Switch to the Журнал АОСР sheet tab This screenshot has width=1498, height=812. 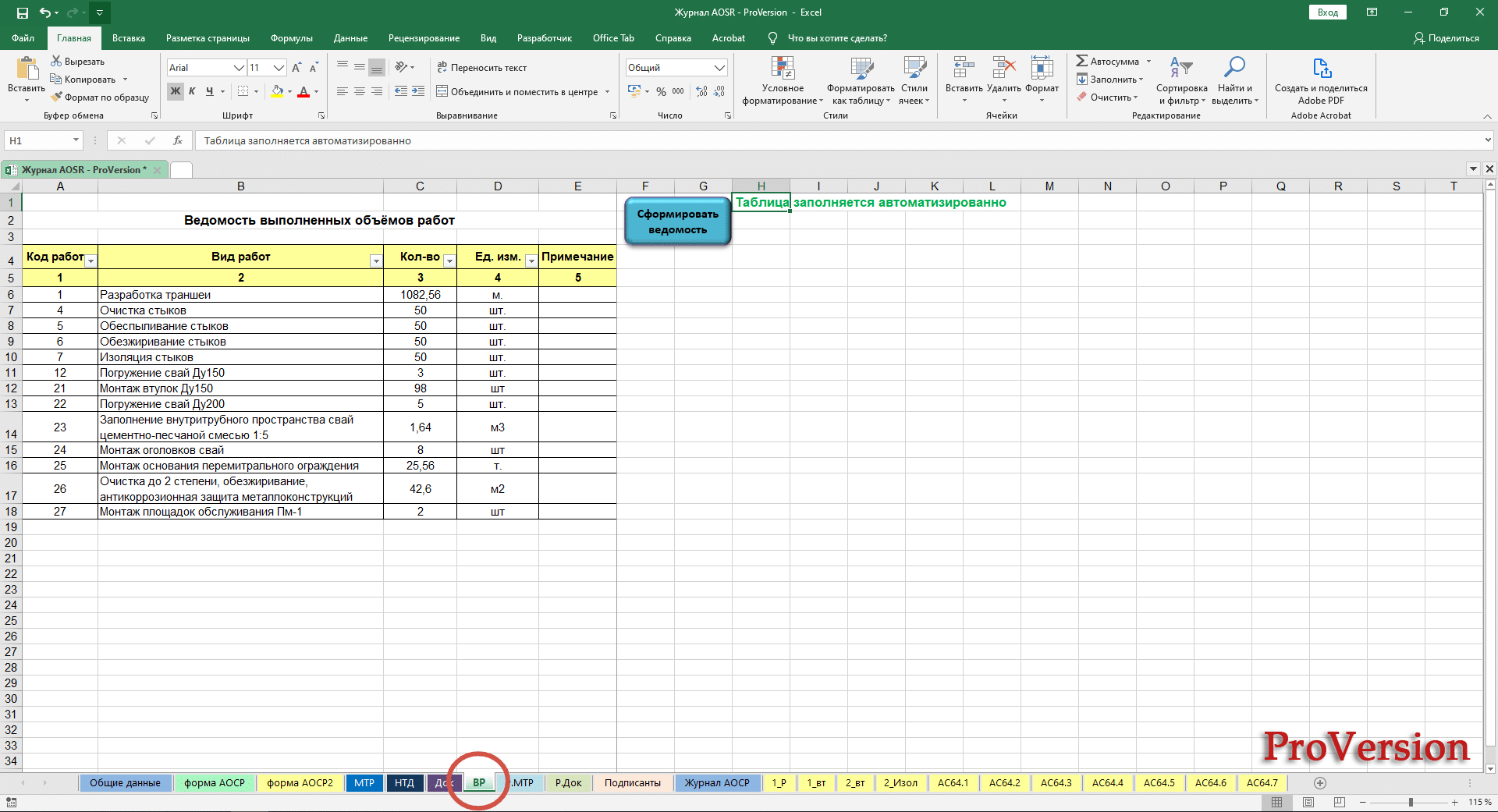click(x=716, y=783)
